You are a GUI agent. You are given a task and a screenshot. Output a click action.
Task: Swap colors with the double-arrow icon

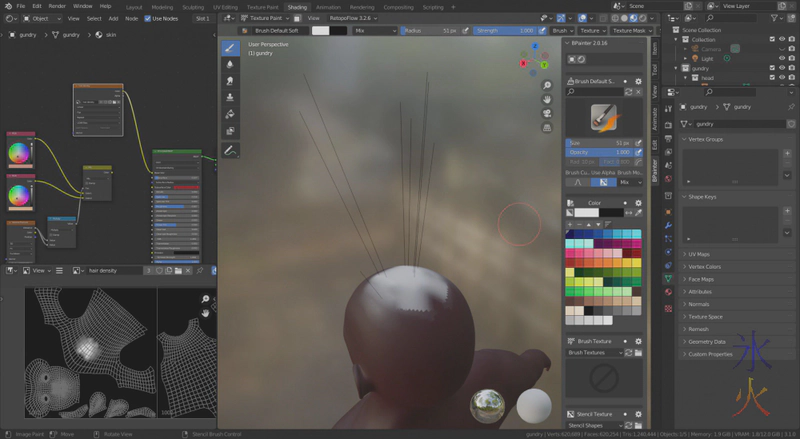629,213
